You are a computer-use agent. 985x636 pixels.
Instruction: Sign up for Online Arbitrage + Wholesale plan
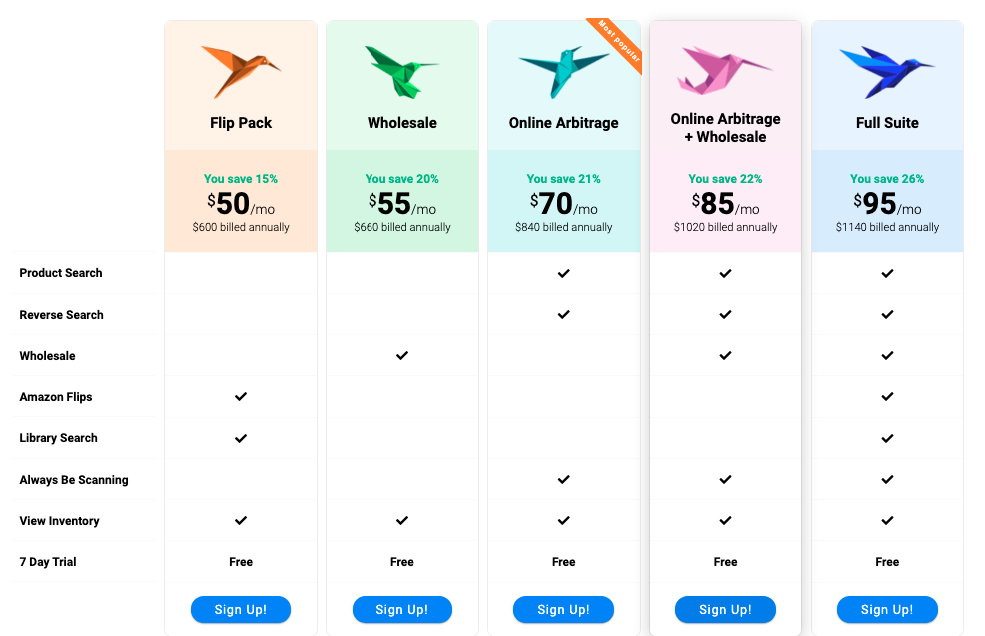(x=725, y=610)
